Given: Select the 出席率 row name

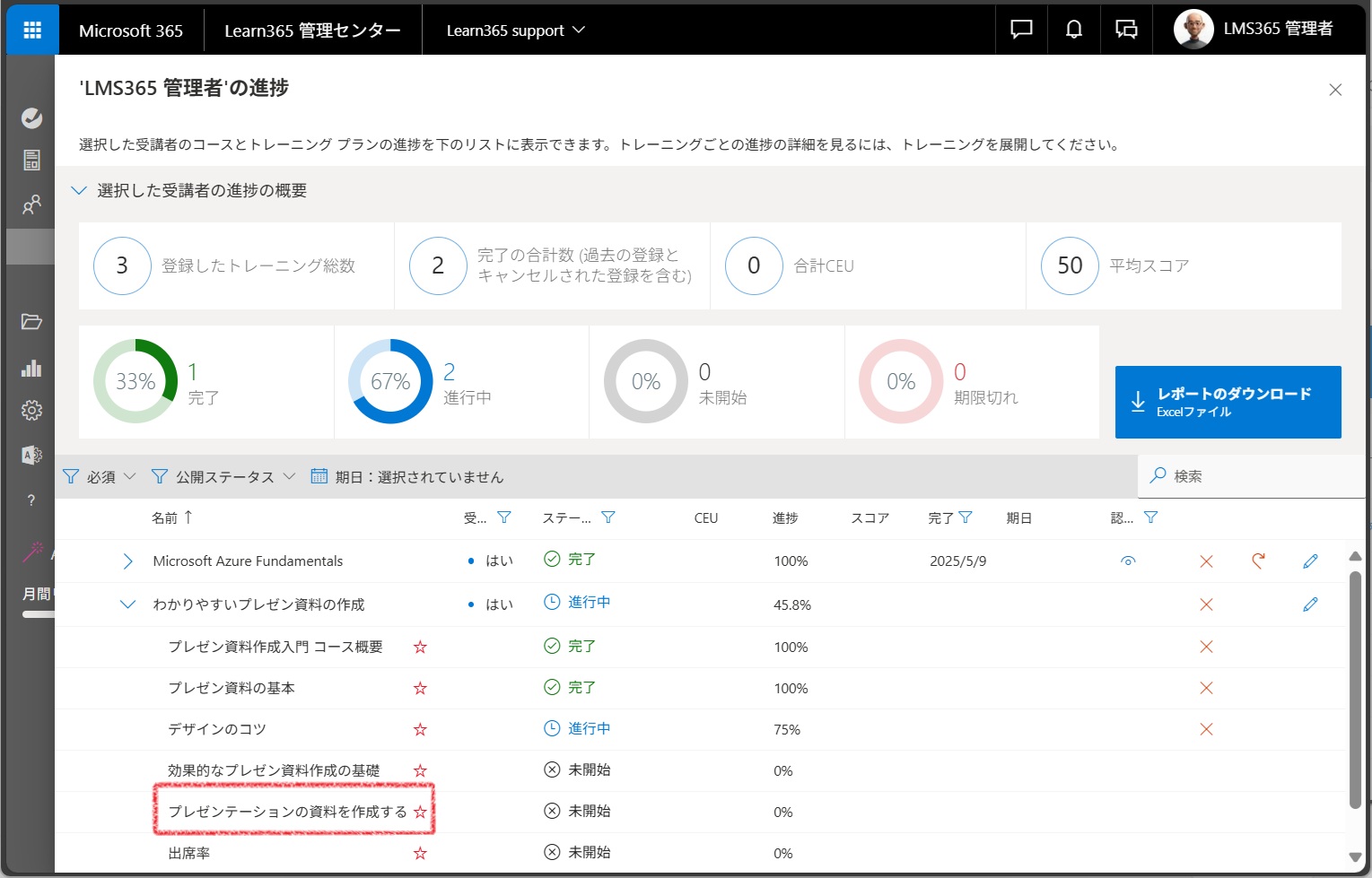Looking at the screenshot, I should 189,853.
